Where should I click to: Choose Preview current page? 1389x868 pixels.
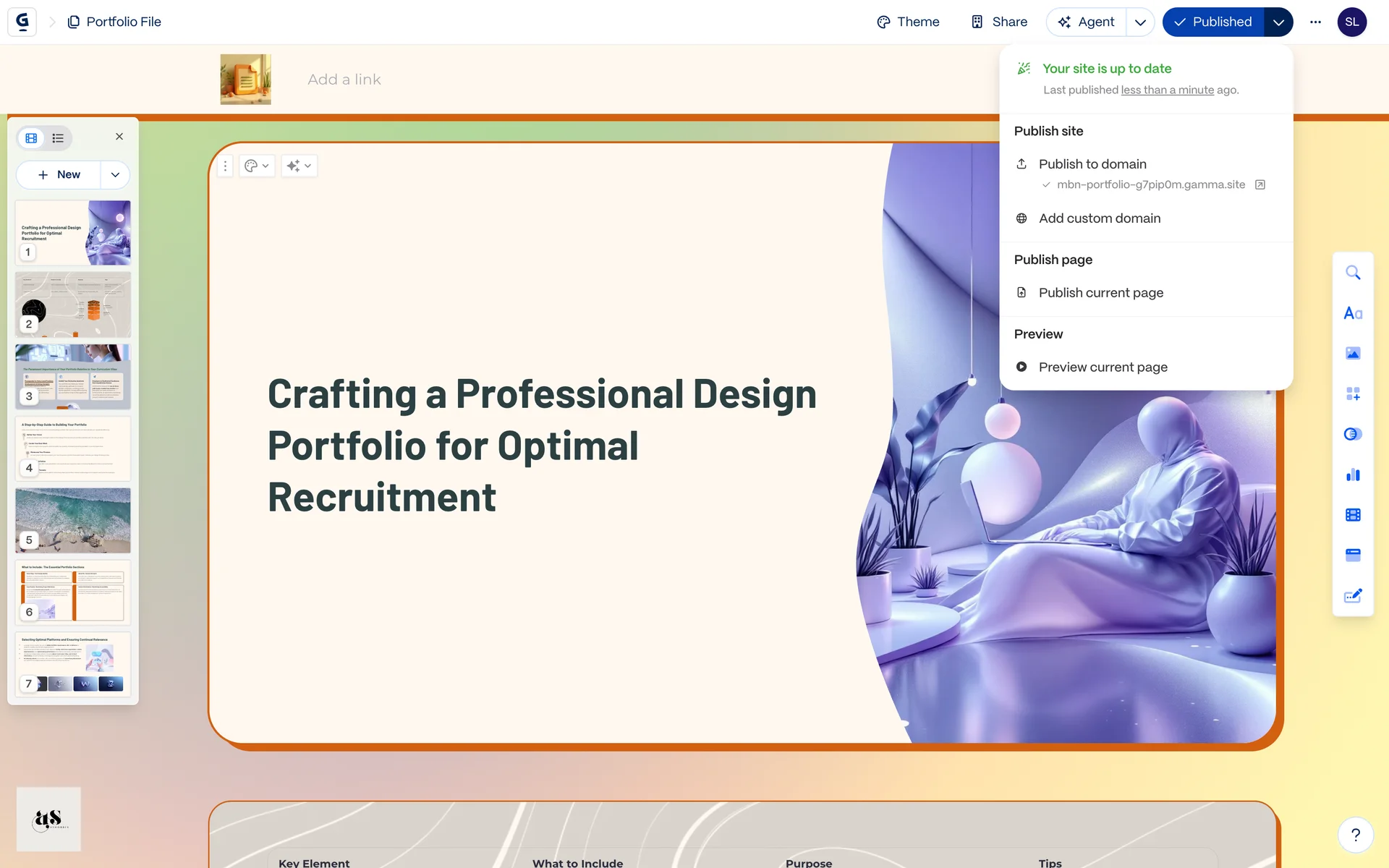click(1103, 367)
